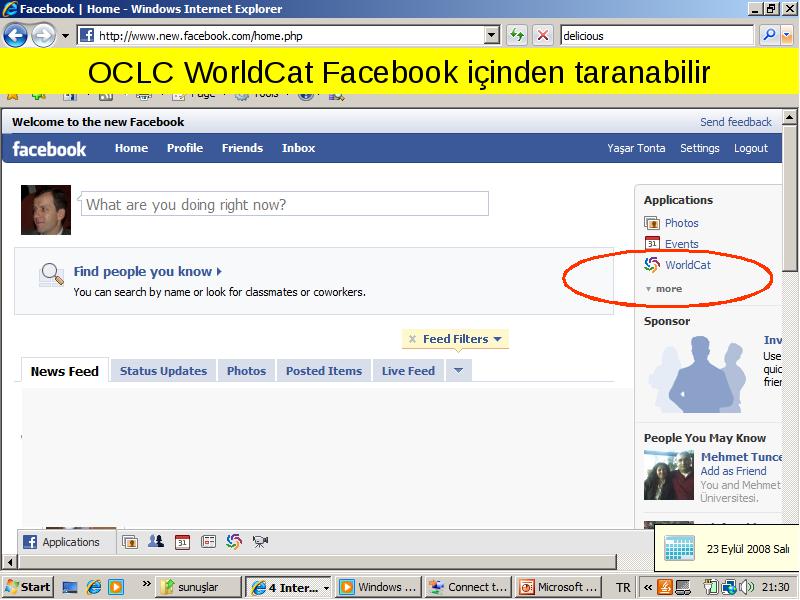
Task: Click the network connection tray icon
Action: 730,587
